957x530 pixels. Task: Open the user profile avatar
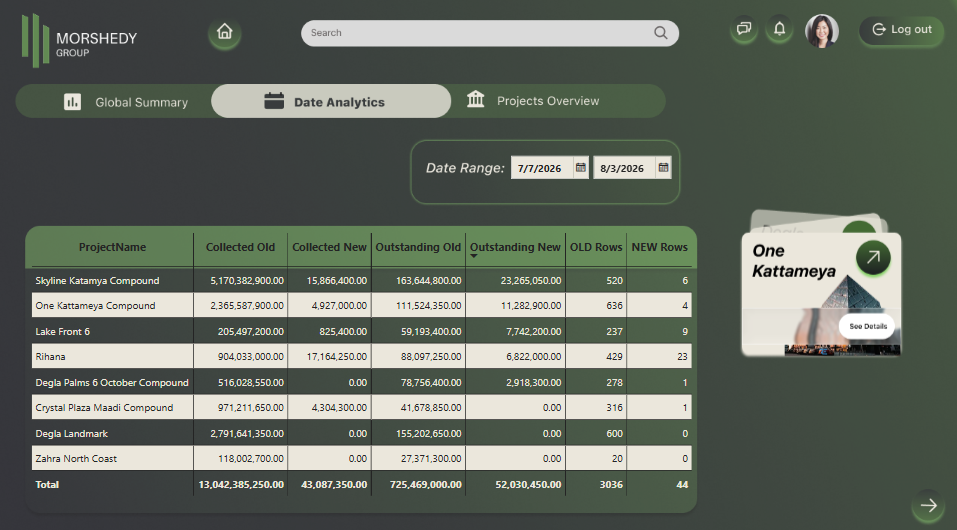[822, 31]
